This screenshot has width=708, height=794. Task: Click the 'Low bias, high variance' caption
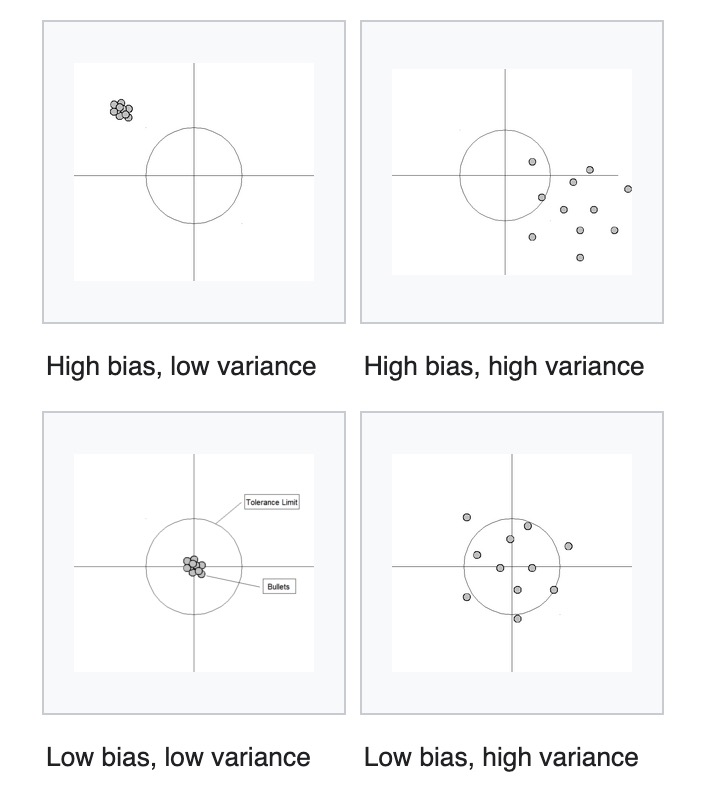501,758
